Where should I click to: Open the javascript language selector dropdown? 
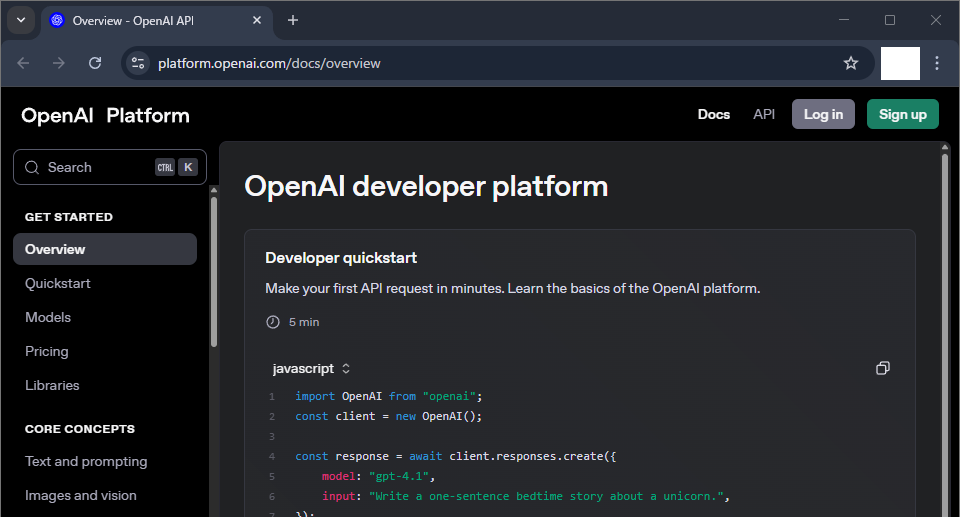(311, 369)
